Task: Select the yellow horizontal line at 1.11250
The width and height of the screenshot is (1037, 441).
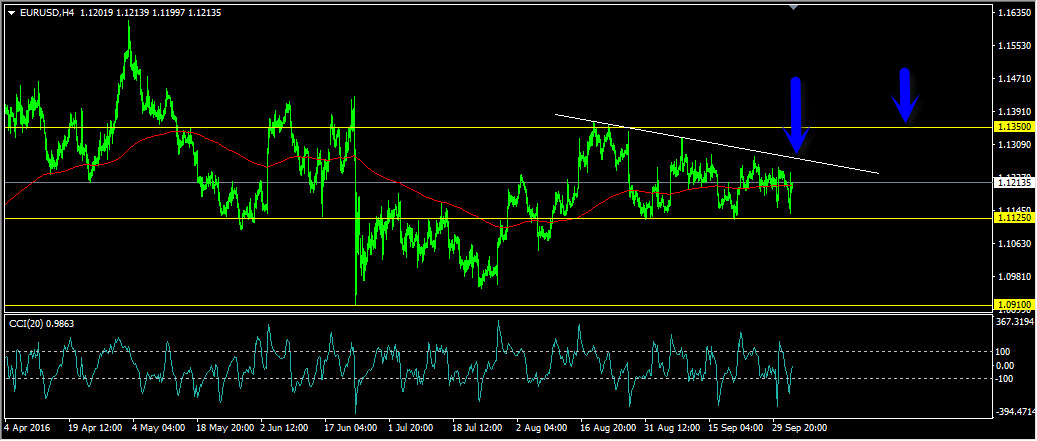Action: (x=499, y=218)
